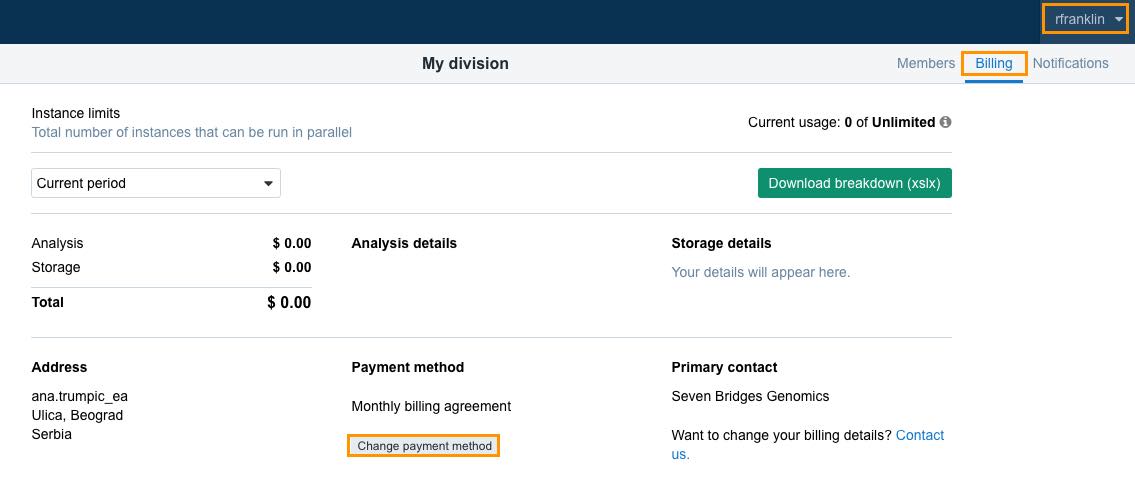Download the breakdown xslx file
Image resolution: width=1135 pixels, height=503 pixels.
click(x=854, y=183)
